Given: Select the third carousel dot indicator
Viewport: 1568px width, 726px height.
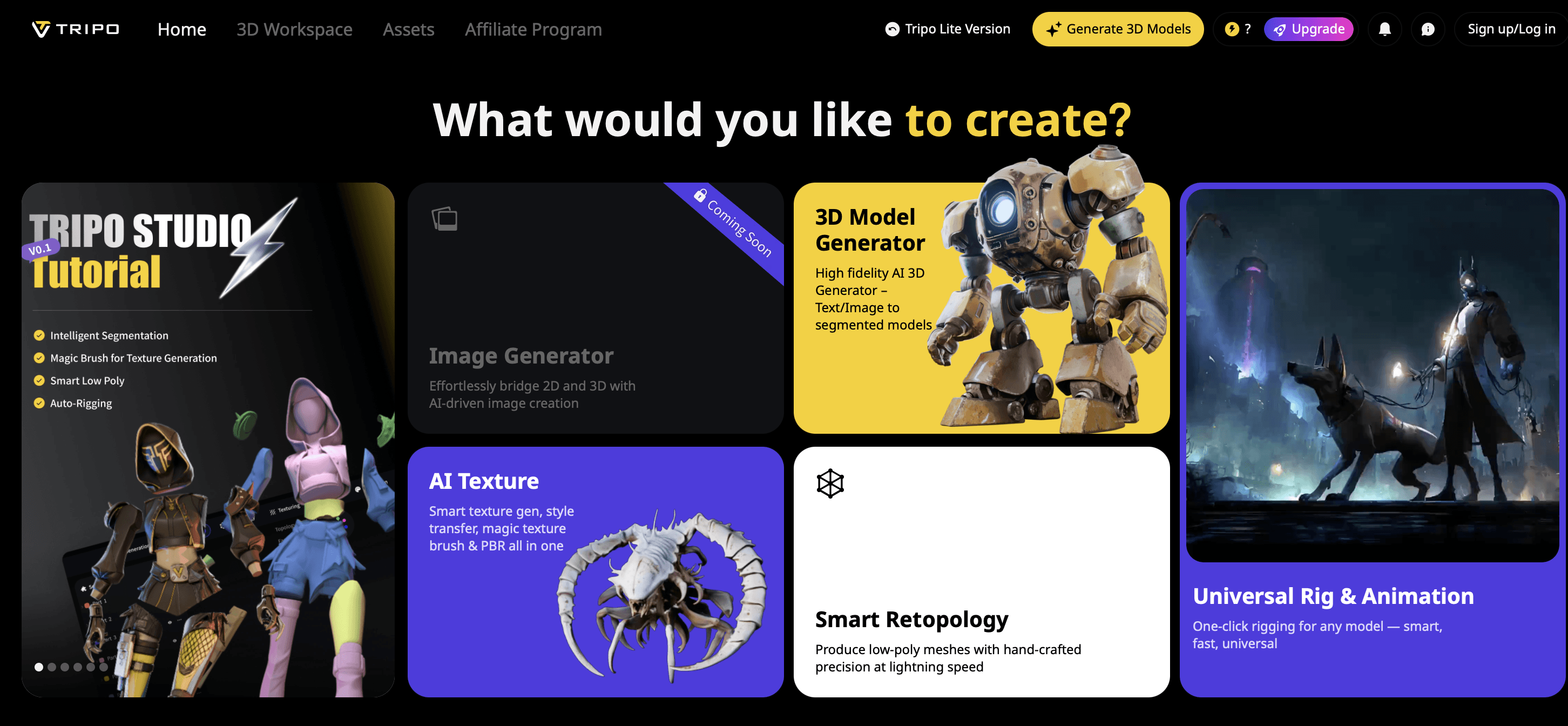Looking at the screenshot, I should [x=64, y=667].
